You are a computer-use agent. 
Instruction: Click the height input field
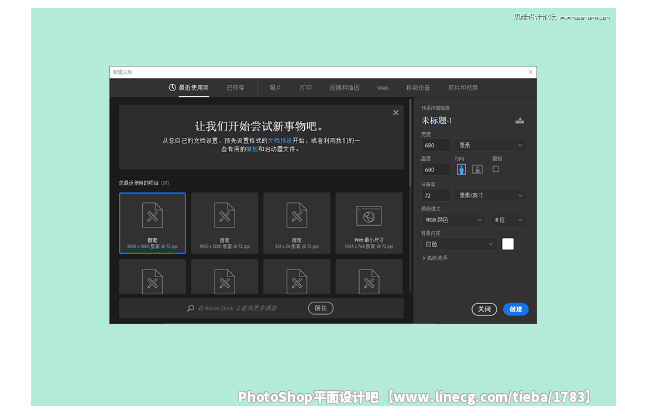click(436, 170)
